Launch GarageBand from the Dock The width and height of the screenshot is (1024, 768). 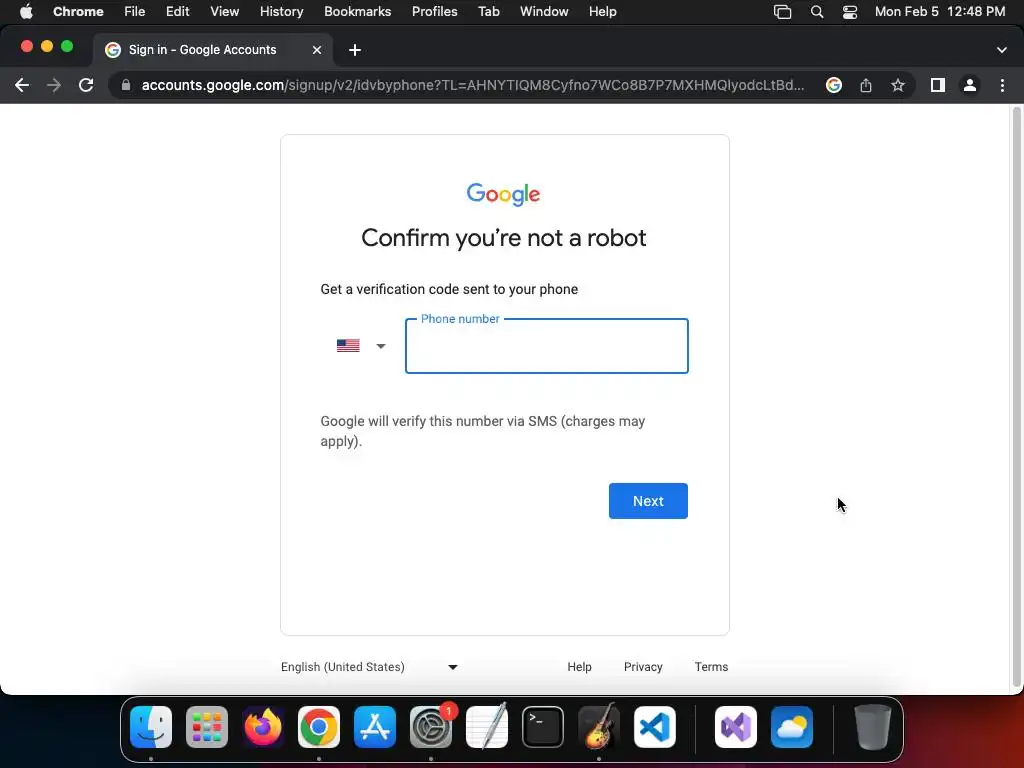tap(599, 727)
